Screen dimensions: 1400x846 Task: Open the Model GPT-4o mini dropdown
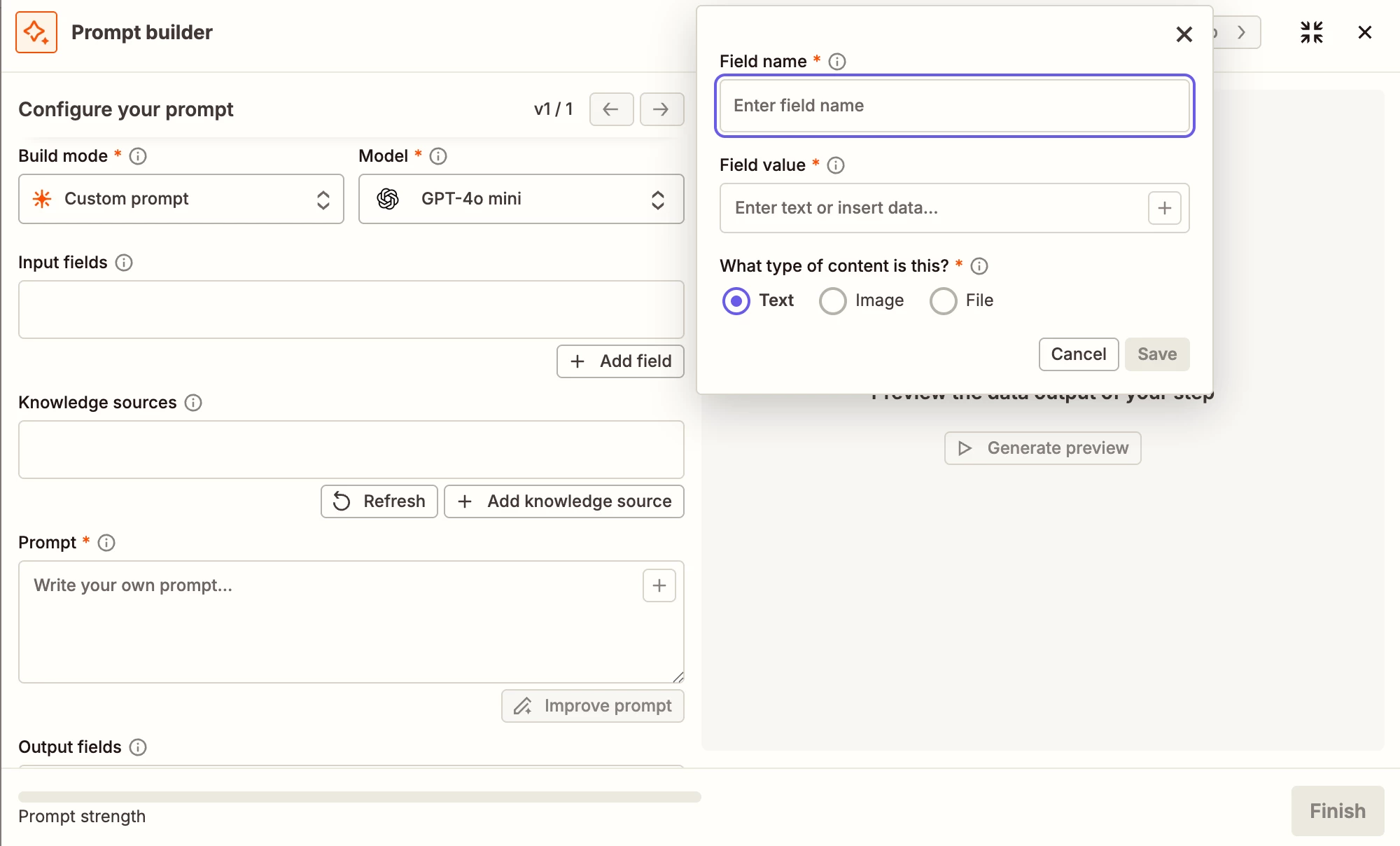click(x=521, y=199)
